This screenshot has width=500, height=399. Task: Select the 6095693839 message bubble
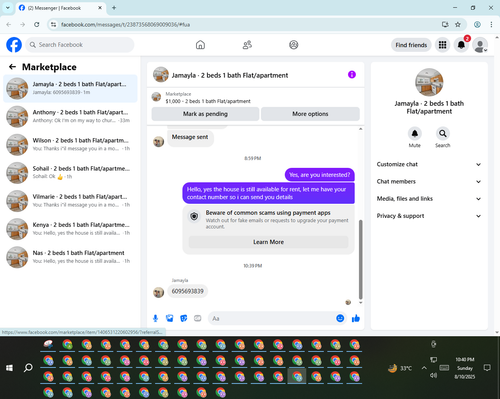pyautogui.click(x=187, y=291)
